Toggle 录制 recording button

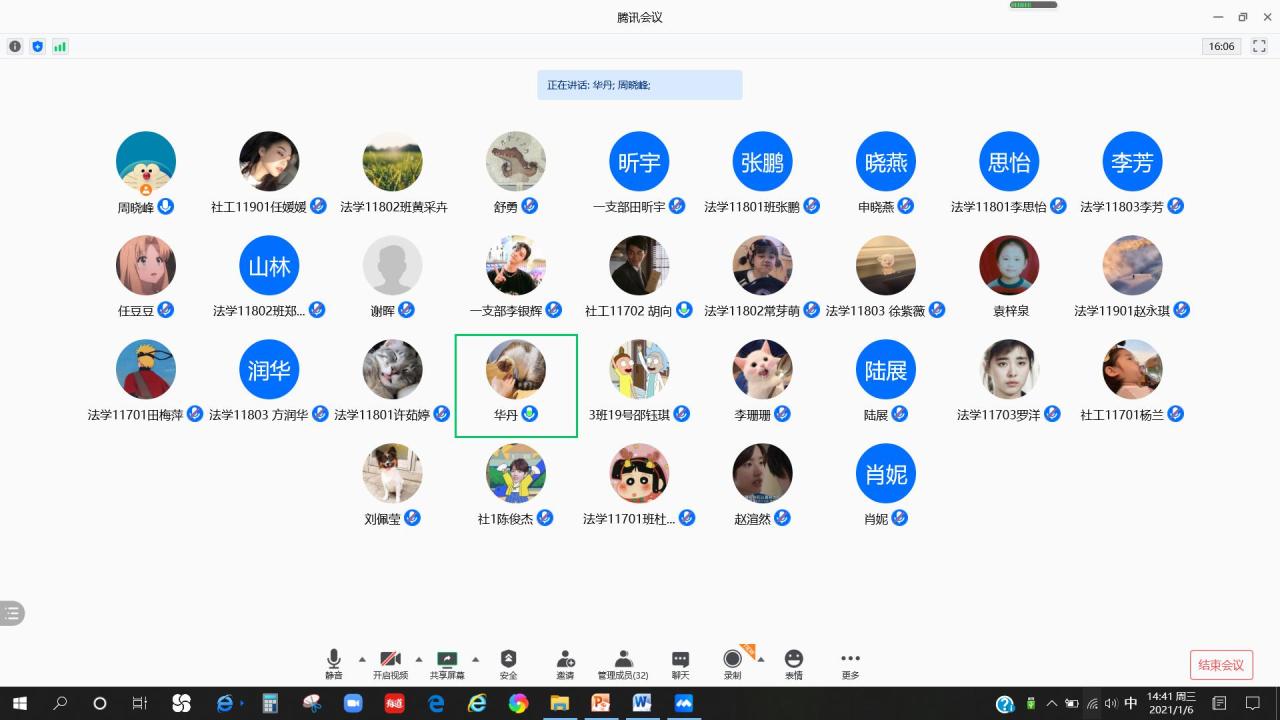click(733, 663)
